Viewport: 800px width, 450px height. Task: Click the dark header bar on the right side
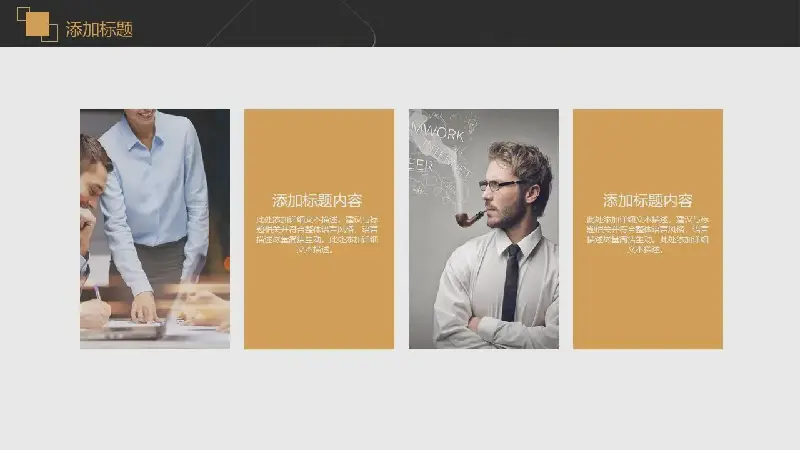point(612,23)
